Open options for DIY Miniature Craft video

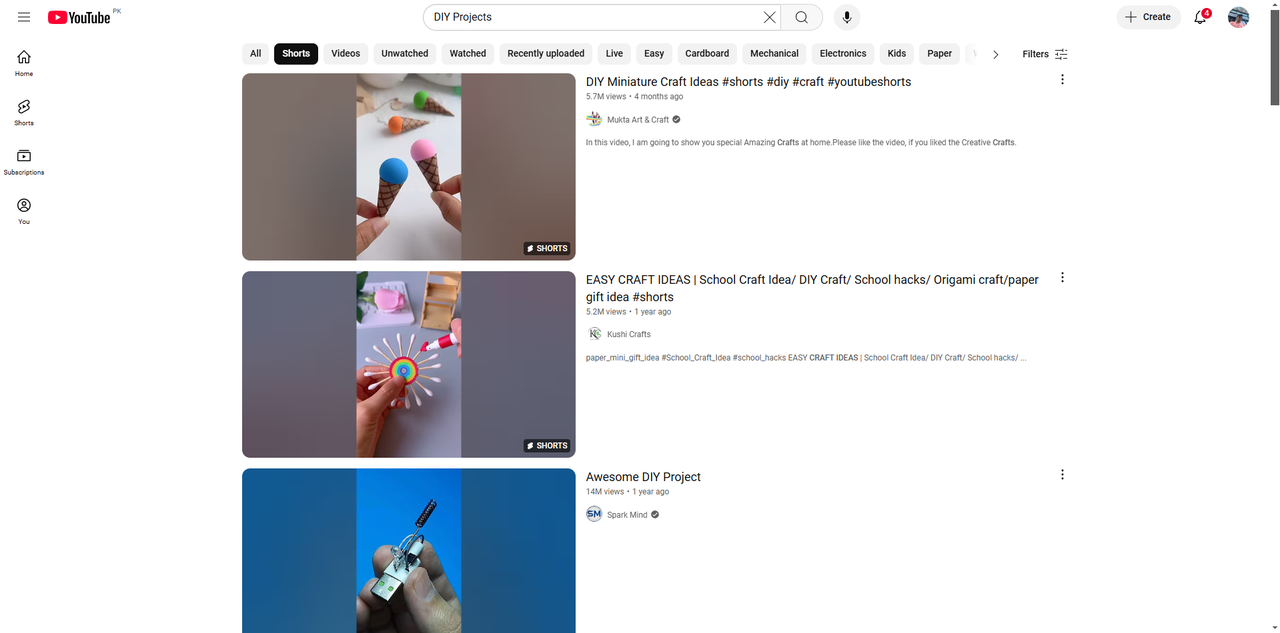tap(1062, 80)
